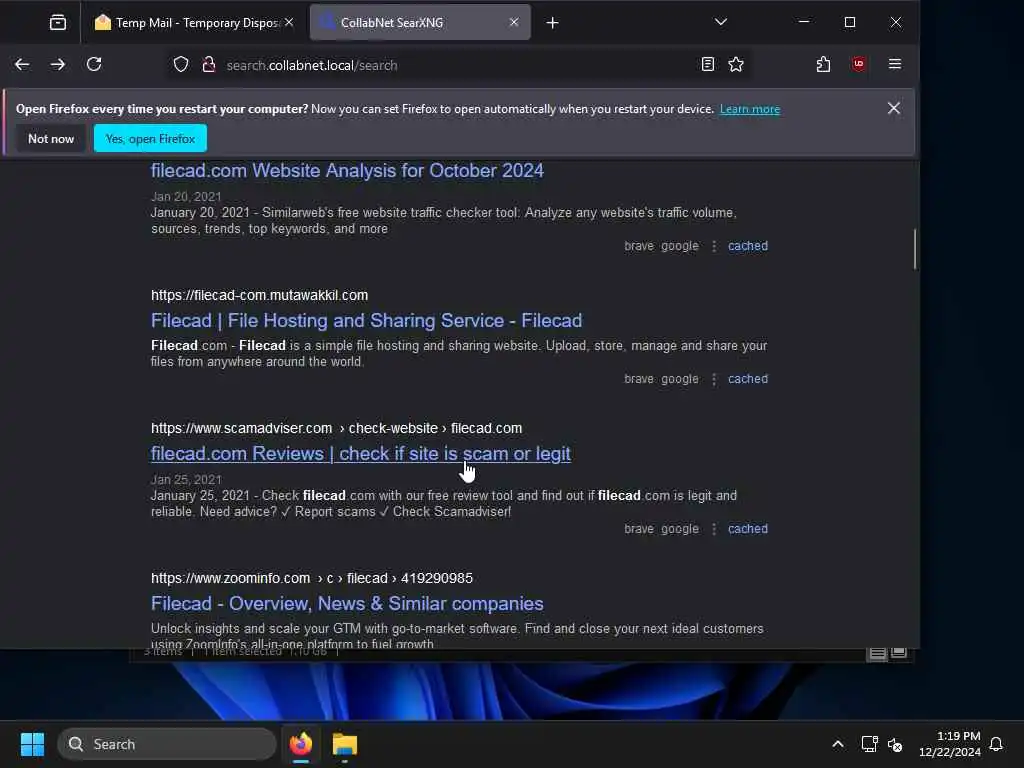Open cached link for scamadviser Reviews result

748,529
